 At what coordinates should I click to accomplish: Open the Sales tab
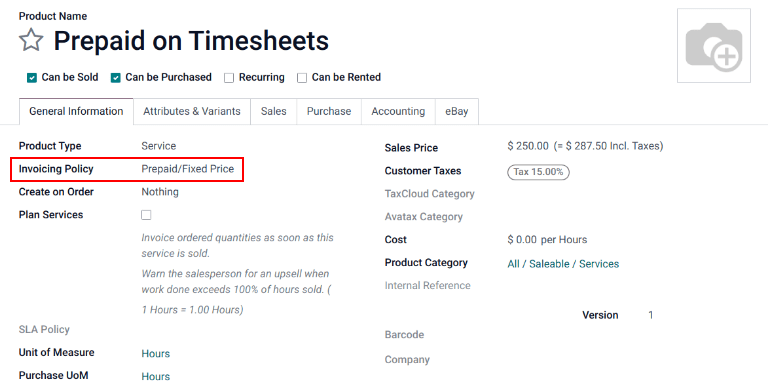coord(273,111)
